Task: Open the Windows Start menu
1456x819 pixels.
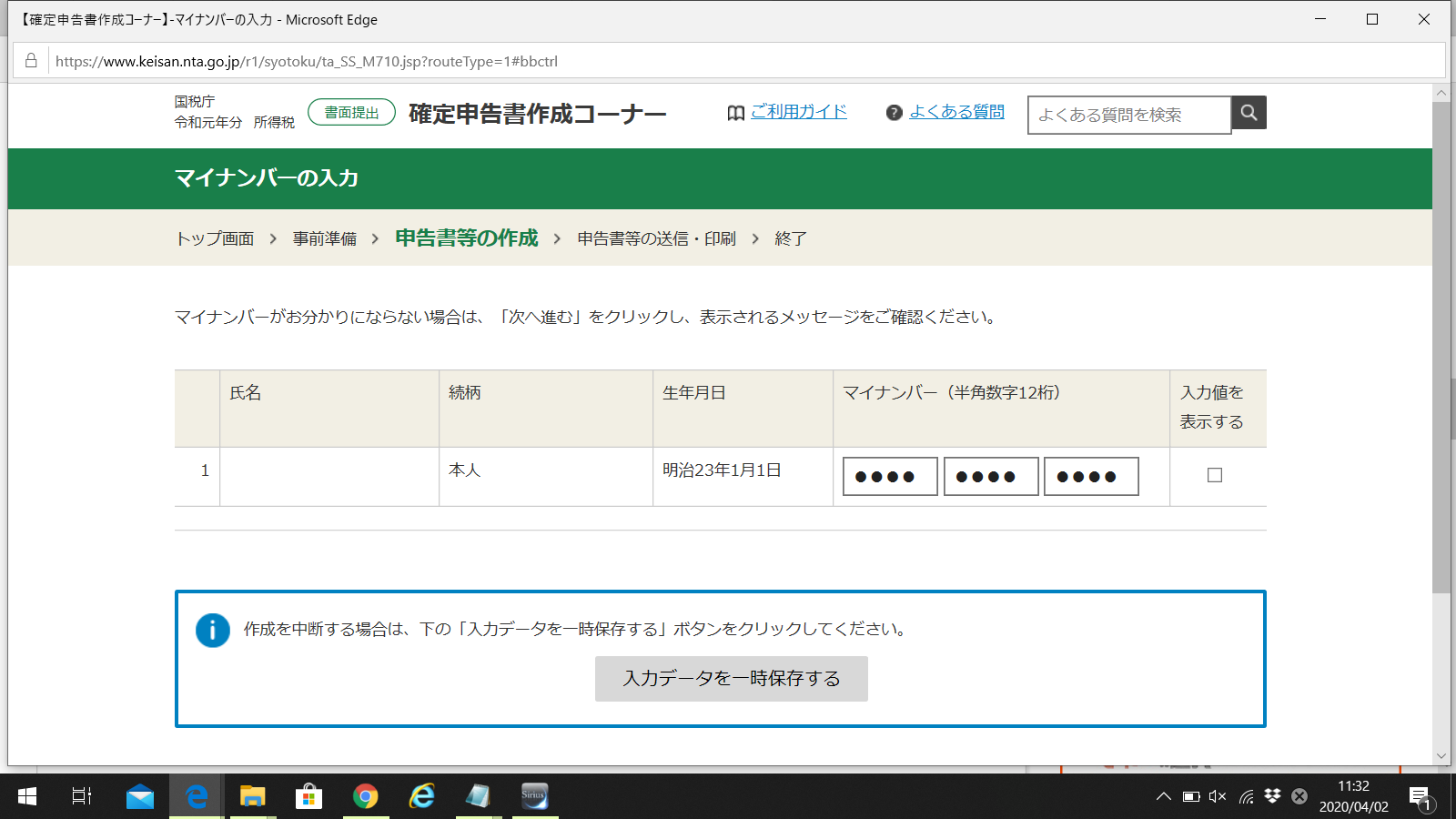Action: point(26,797)
